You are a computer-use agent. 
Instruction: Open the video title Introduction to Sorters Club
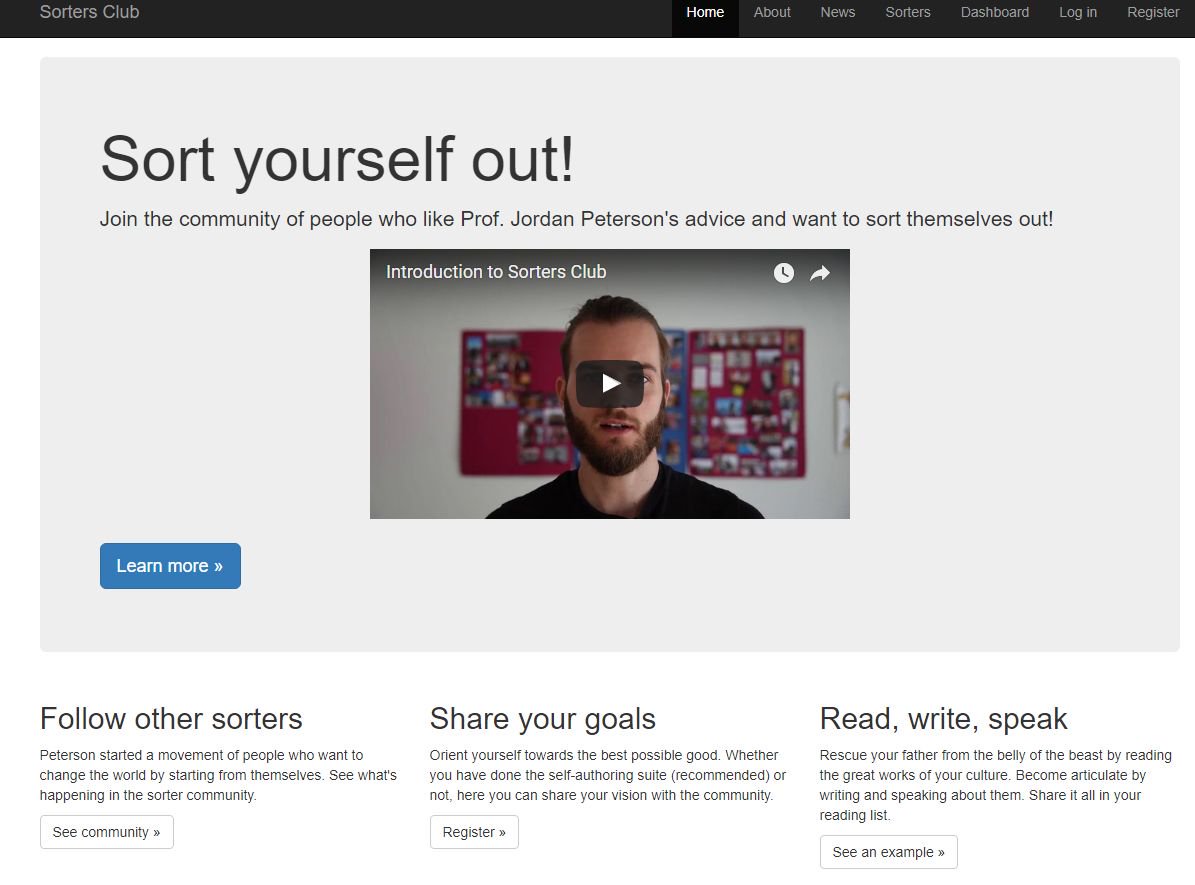click(x=496, y=272)
